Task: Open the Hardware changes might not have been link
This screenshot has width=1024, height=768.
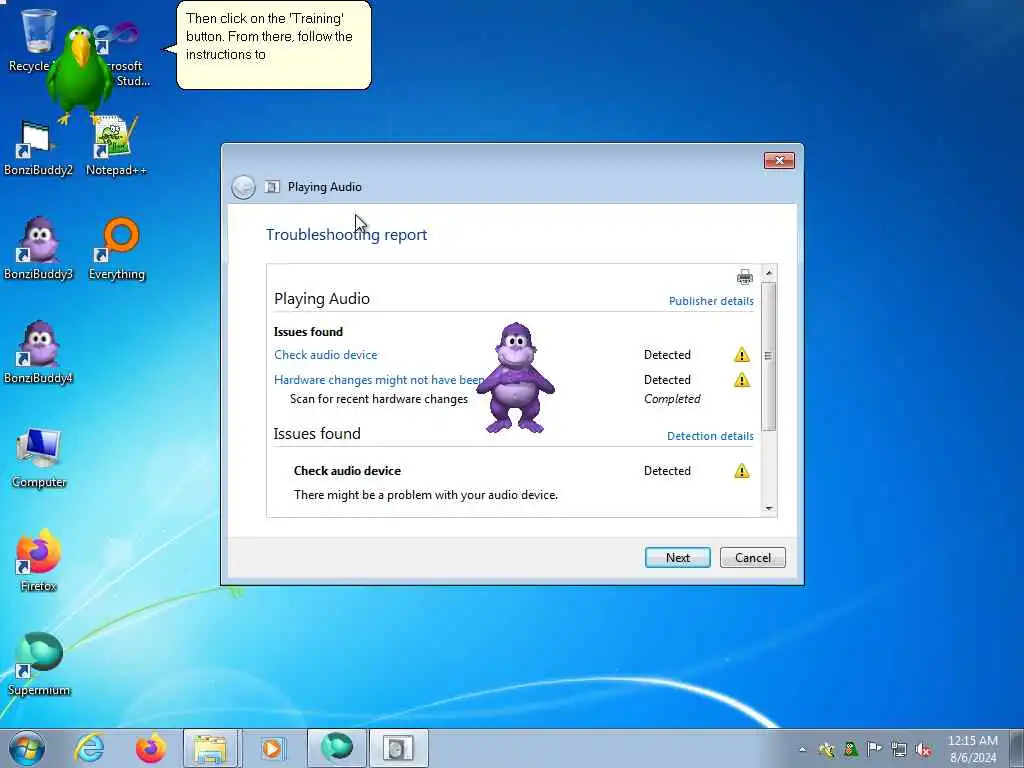Action: 379,380
